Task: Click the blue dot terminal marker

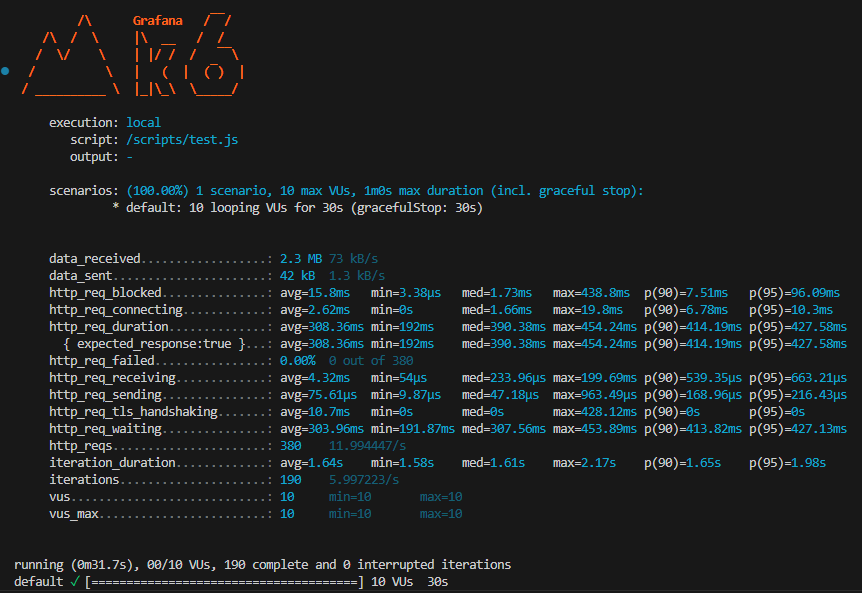Action: (x=5, y=71)
